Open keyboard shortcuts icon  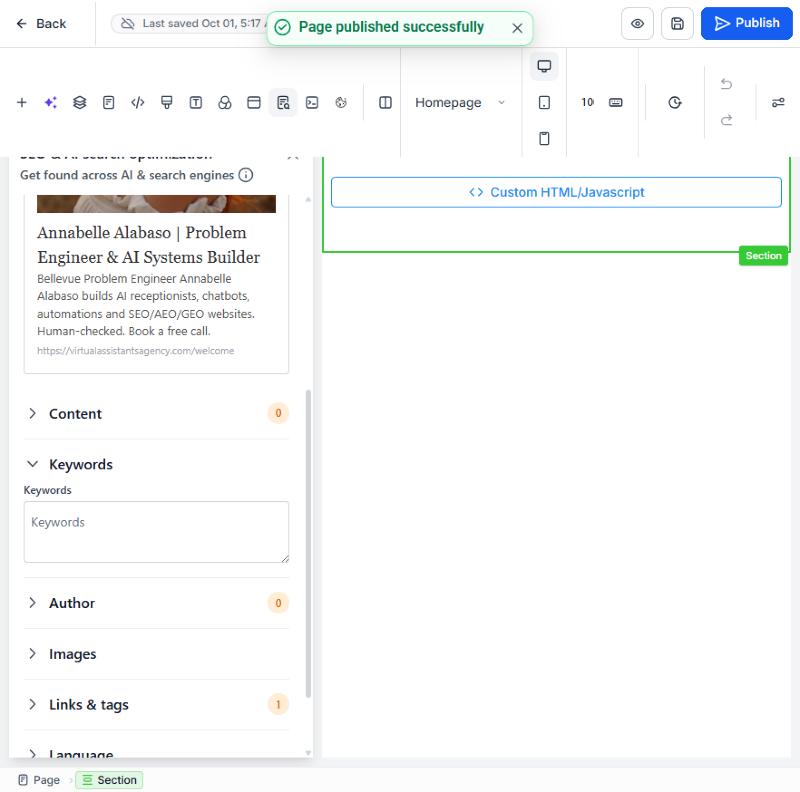(x=616, y=103)
